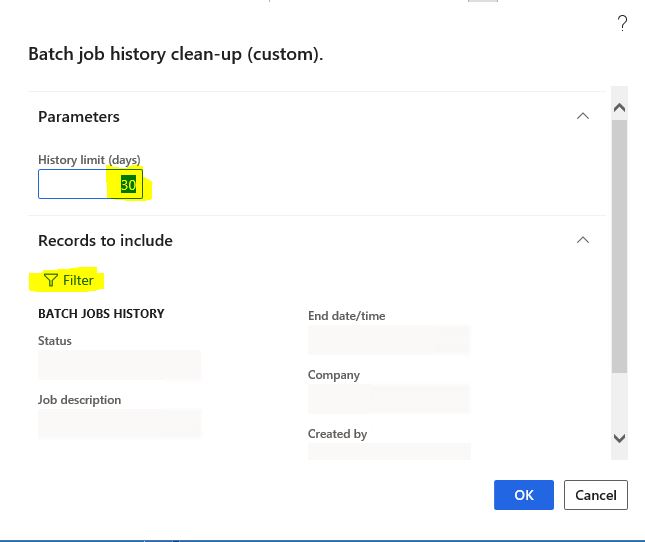The width and height of the screenshot is (645, 542).
Task: Click the Status field
Action: [x=119, y=365]
